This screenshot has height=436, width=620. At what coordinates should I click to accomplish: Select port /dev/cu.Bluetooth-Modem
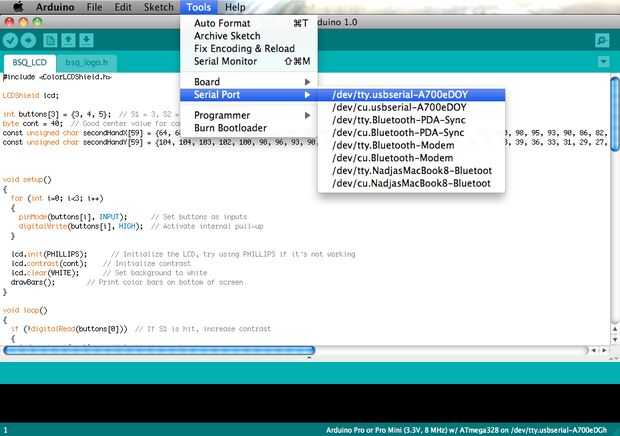[411, 158]
